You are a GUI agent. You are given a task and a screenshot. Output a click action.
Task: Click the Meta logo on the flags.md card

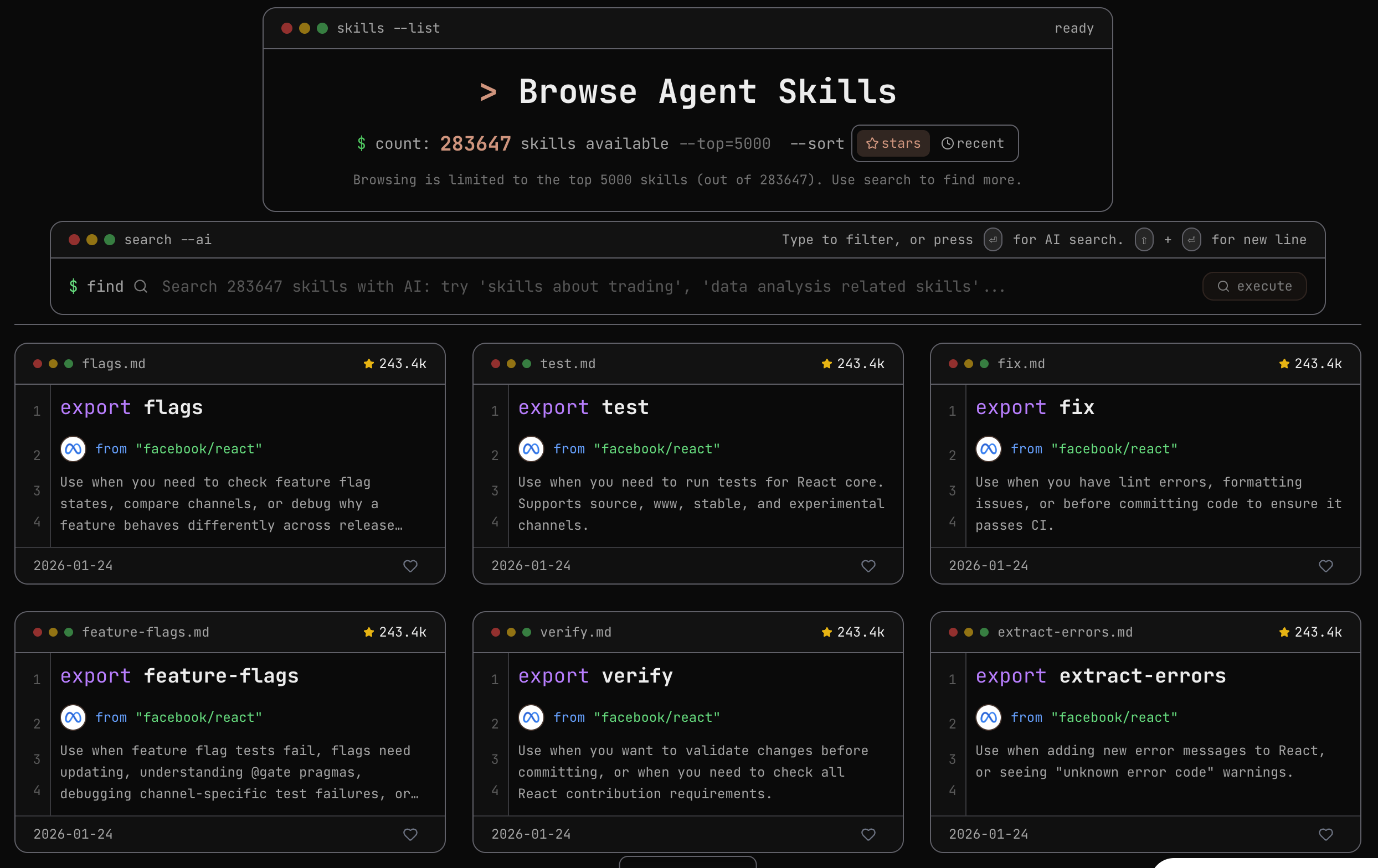73,449
